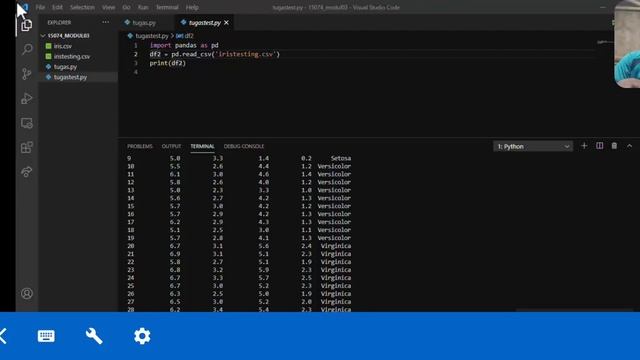Open the Source Control view

click(27, 74)
